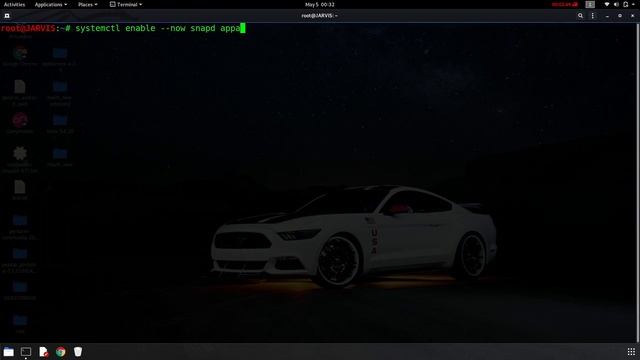Open Terminal from the dock
The image size is (640, 360).
click(26, 352)
